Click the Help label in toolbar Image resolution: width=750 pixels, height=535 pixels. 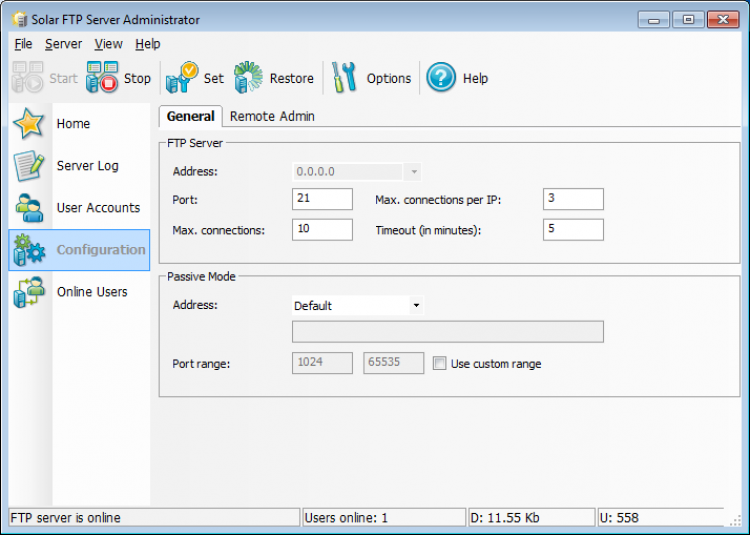[x=475, y=78]
